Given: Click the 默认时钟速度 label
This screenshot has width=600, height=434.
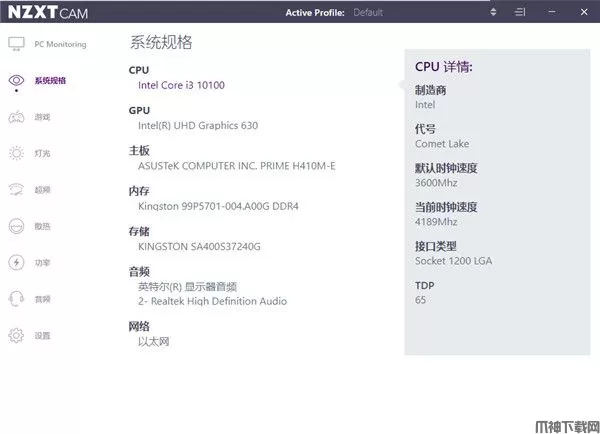Looking at the screenshot, I should coord(446,168).
